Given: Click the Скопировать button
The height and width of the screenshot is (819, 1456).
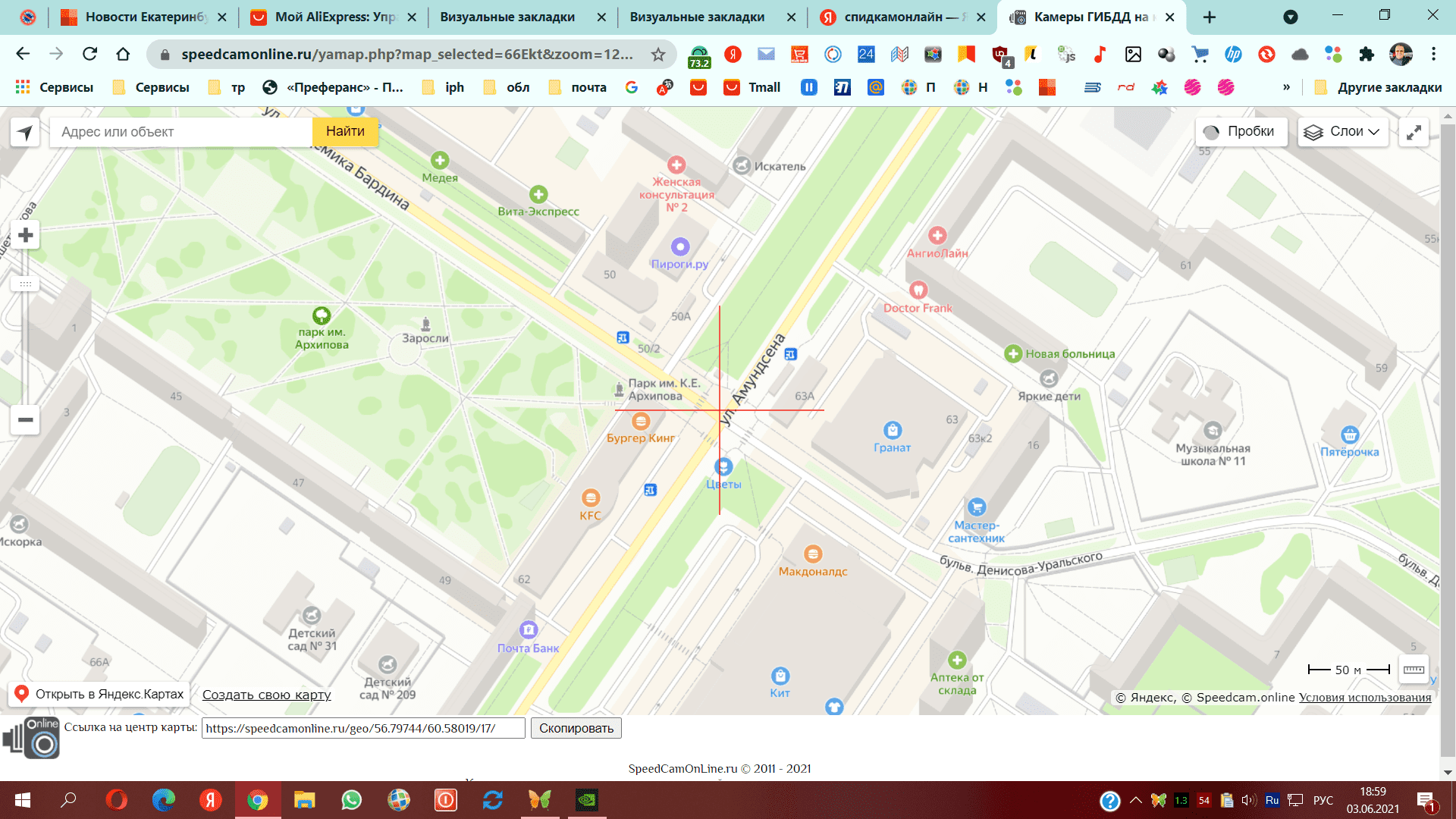Looking at the screenshot, I should click(x=576, y=728).
